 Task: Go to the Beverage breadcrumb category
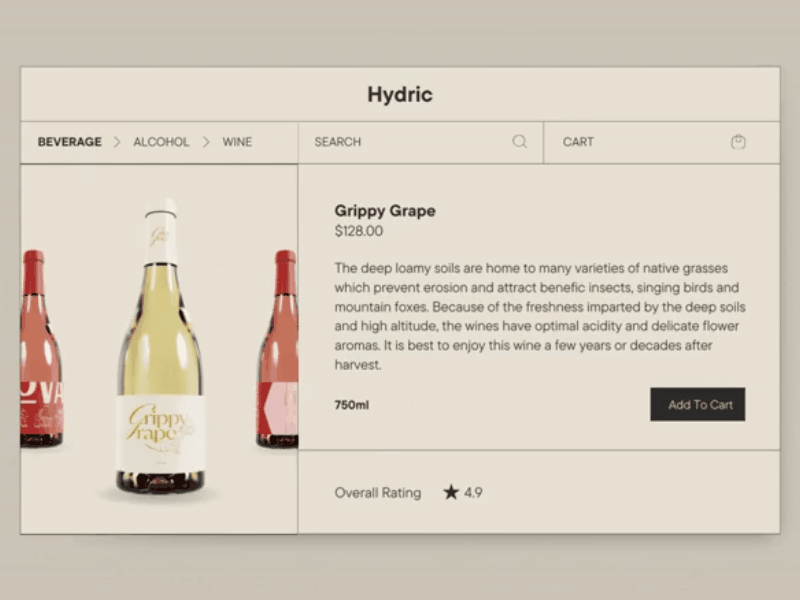[69, 142]
